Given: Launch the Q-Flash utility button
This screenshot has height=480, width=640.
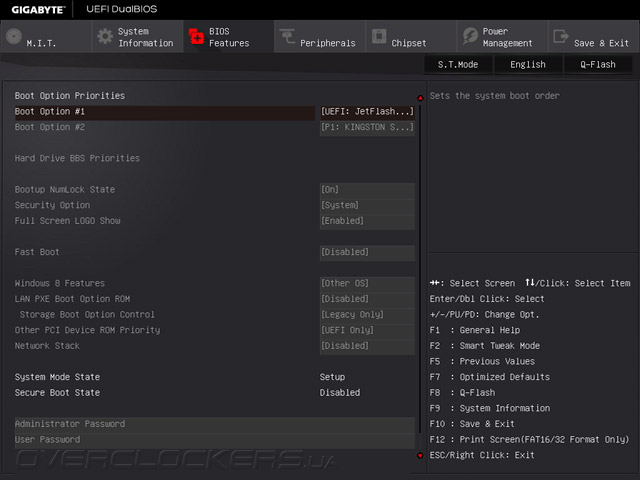Looking at the screenshot, I should (x=598, y=64).
